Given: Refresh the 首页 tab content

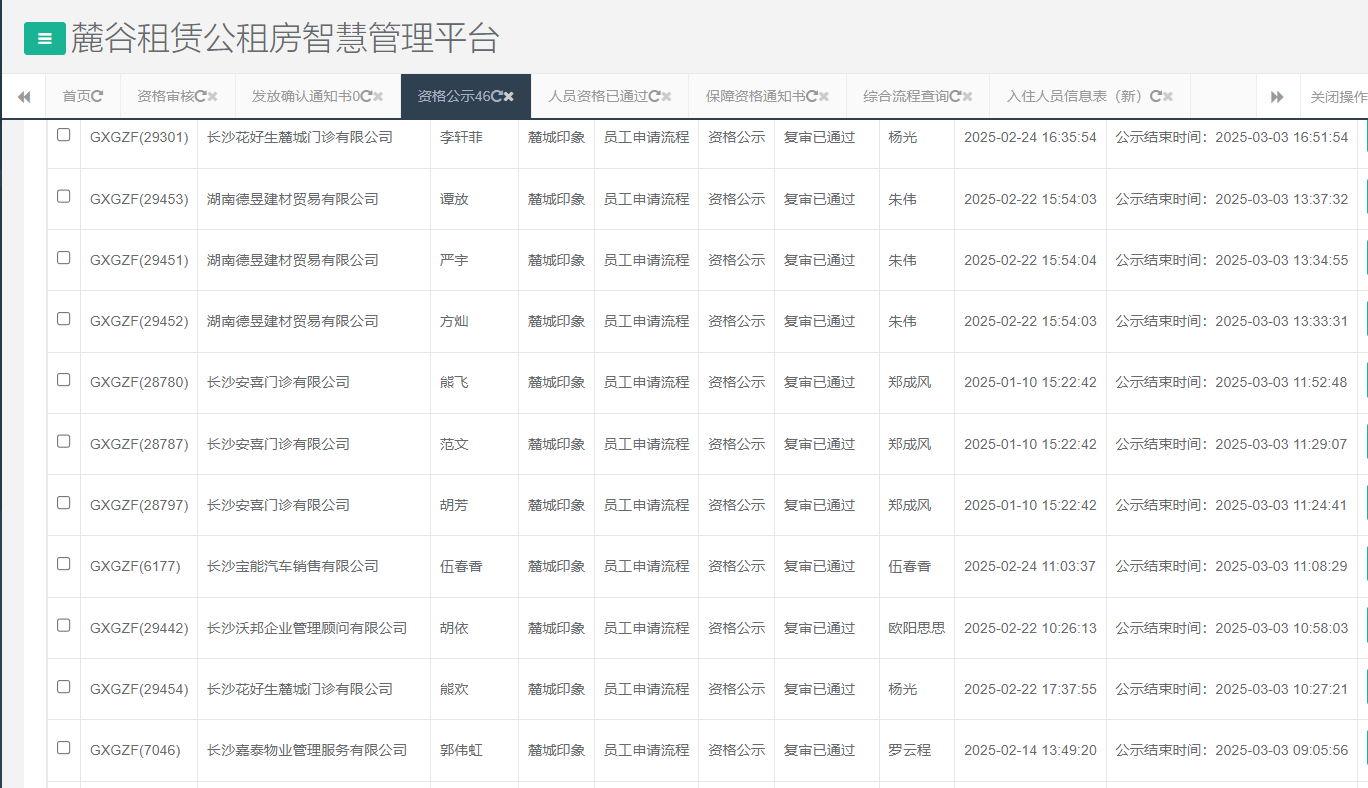Looking at the screenshot, I should 98,97.
